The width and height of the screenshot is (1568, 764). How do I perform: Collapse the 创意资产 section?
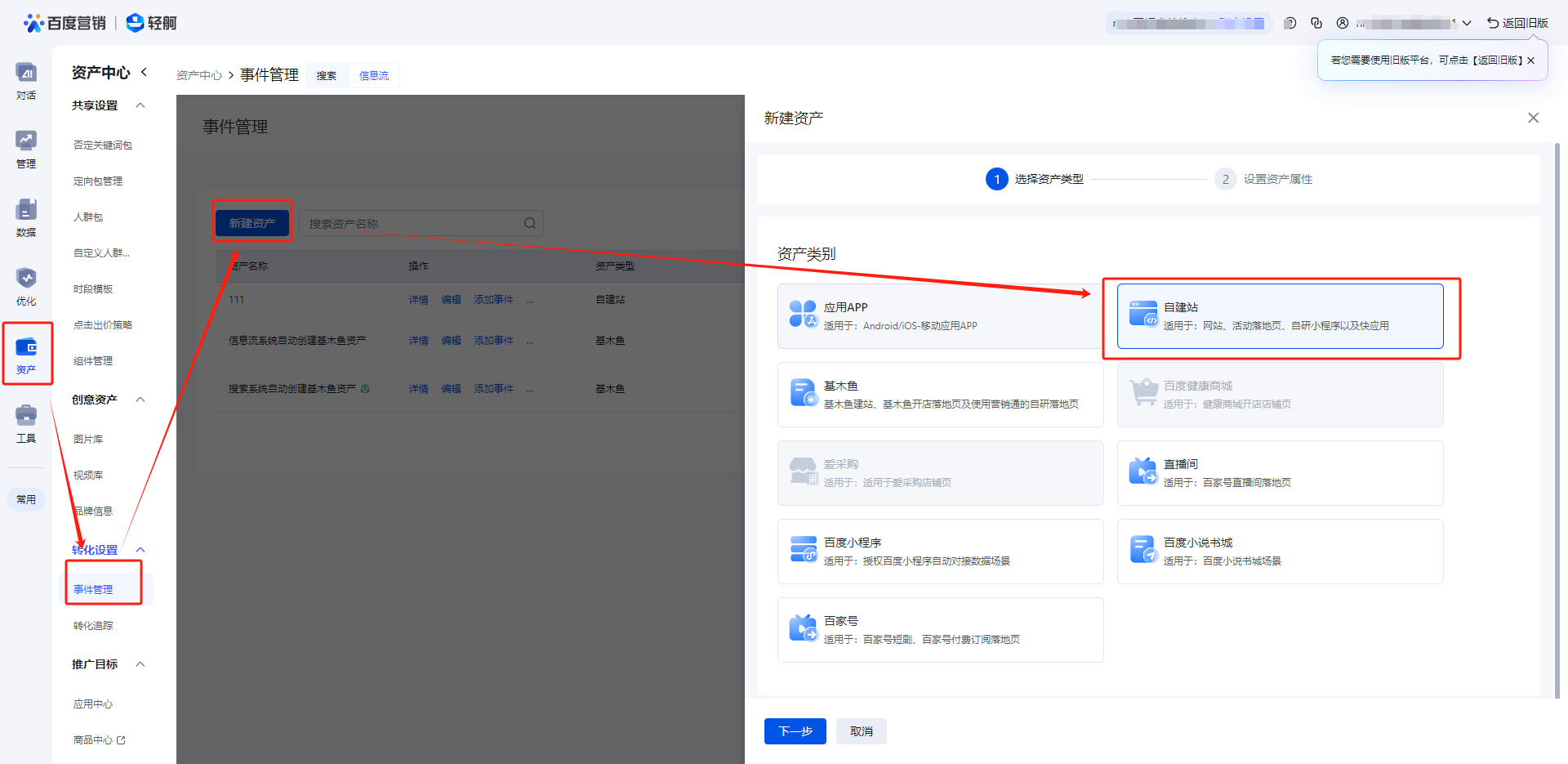point(140,400)
